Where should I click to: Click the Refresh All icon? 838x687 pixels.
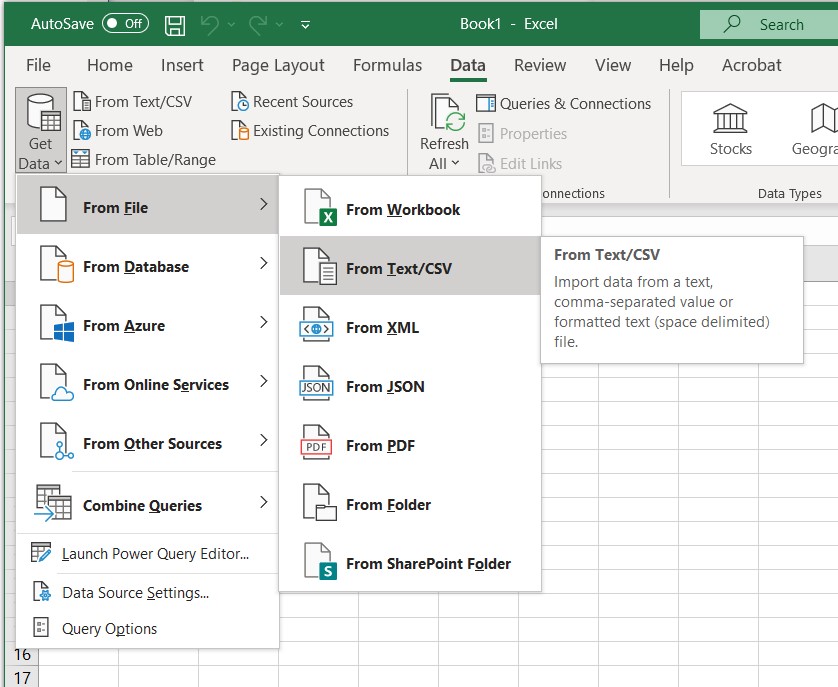448,113
